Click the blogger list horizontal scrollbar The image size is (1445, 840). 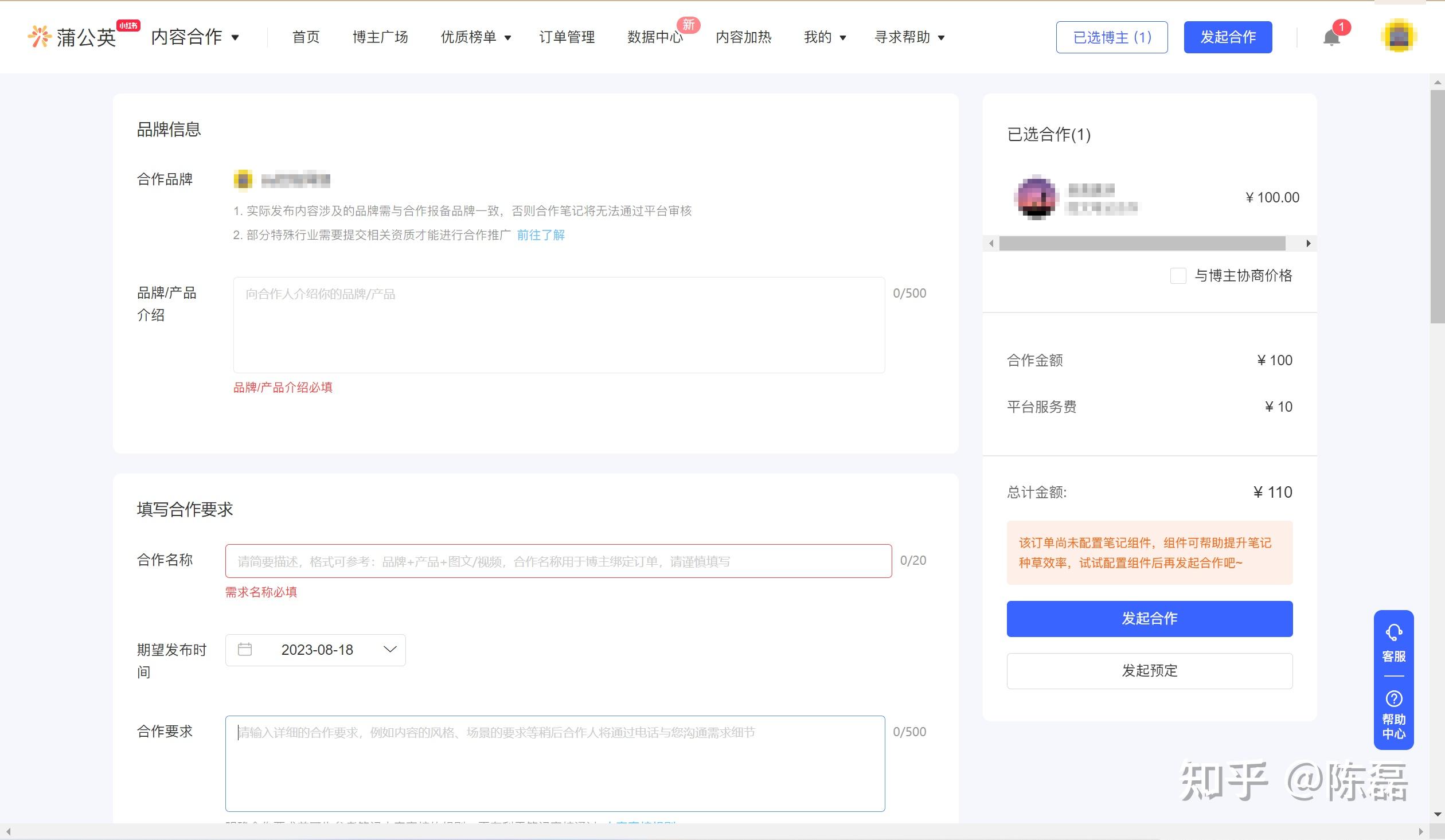tap(1141, 243)
